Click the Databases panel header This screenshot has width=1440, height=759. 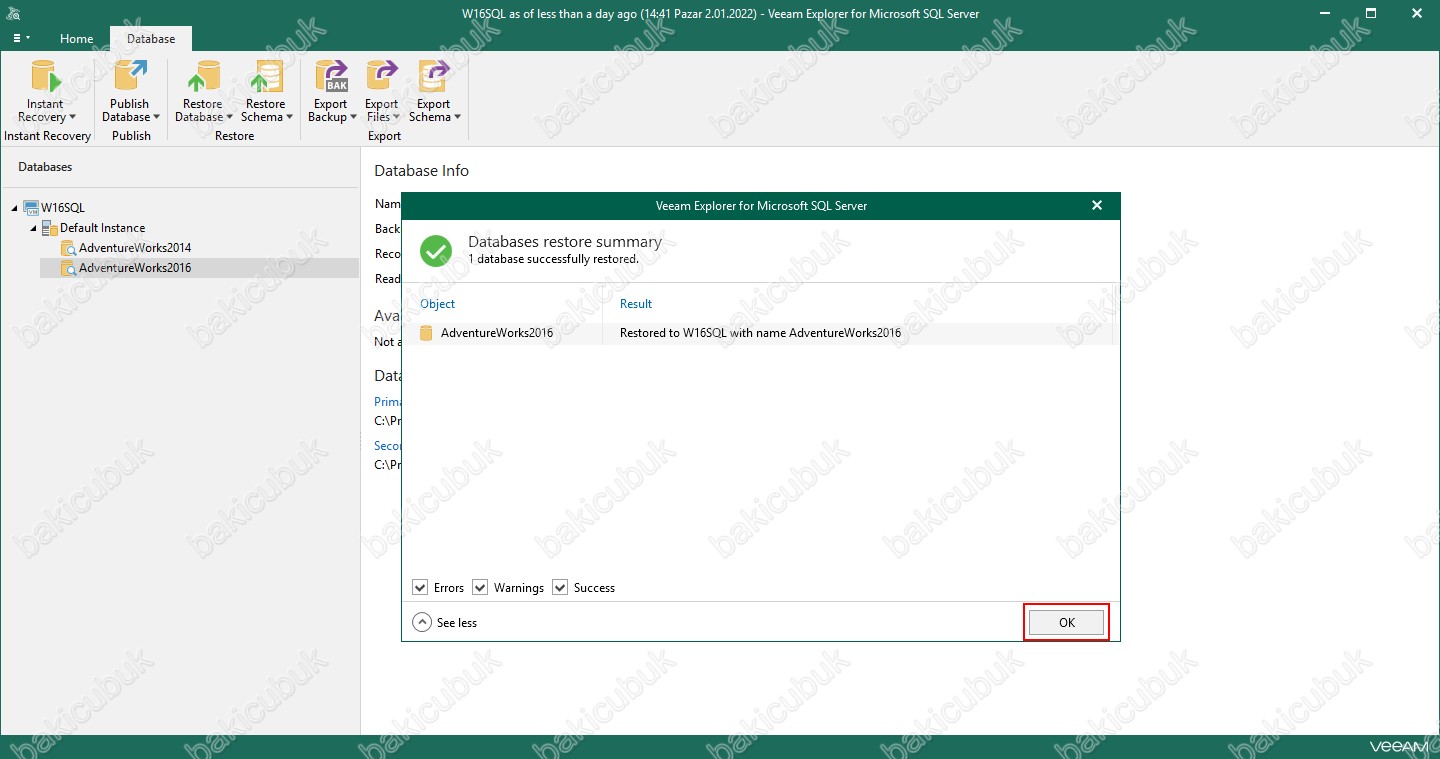click(45, 167)
